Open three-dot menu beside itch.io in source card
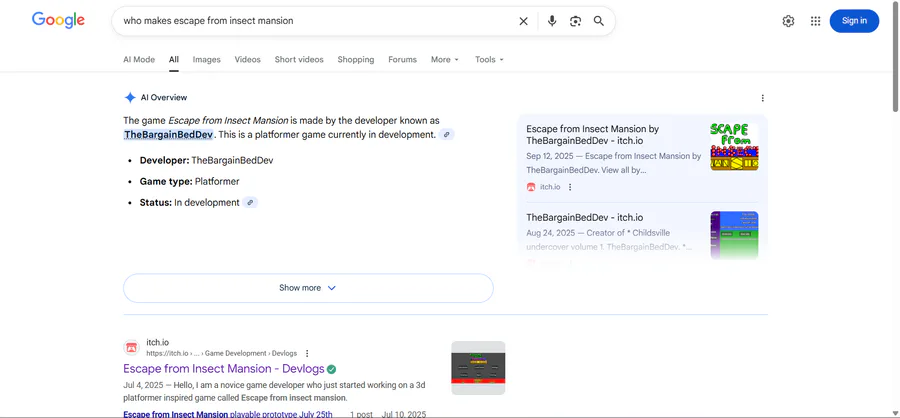Screen dimensions: 900x418 tap(570, 187)
